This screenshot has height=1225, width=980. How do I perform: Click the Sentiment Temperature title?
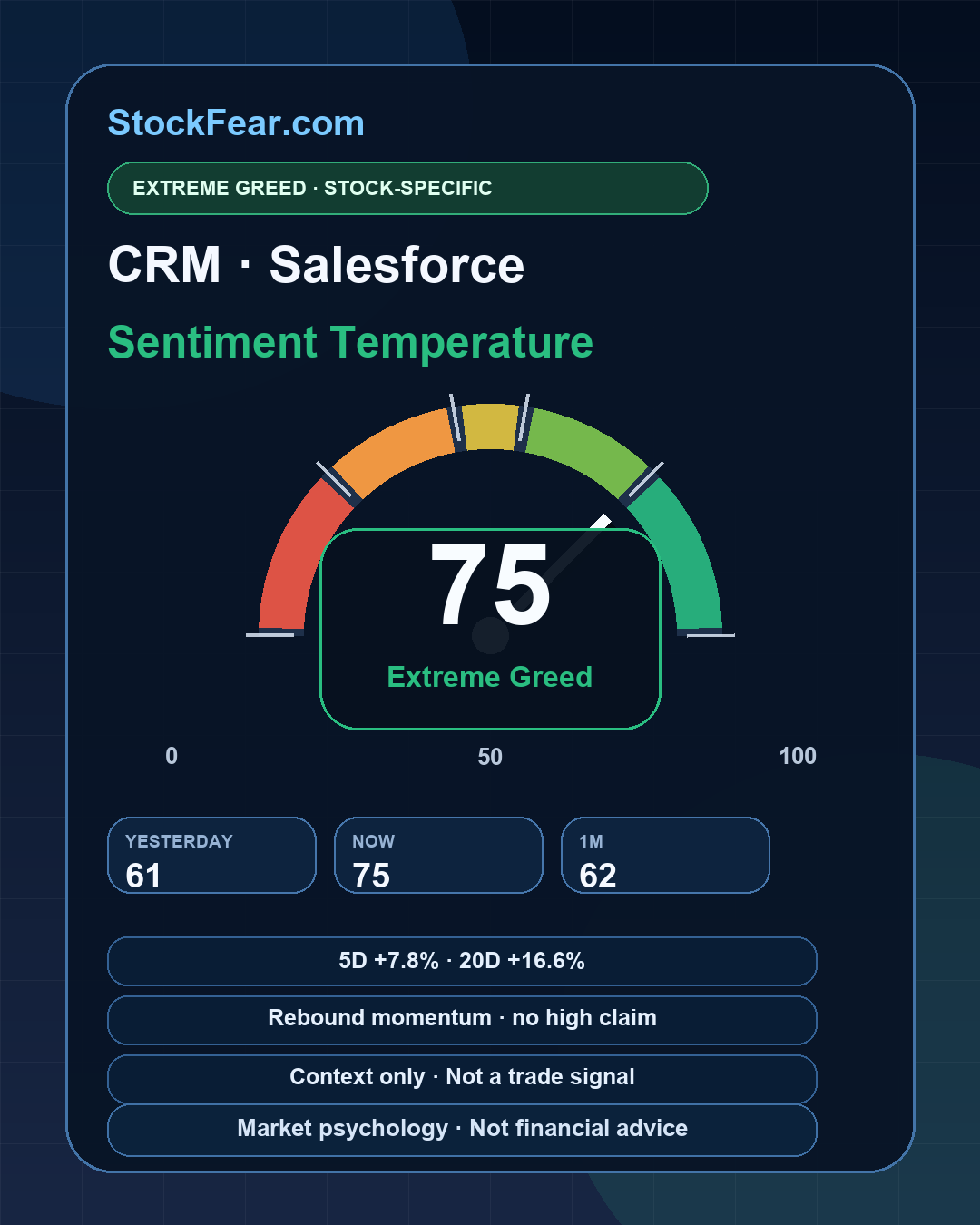click(350, 343)
